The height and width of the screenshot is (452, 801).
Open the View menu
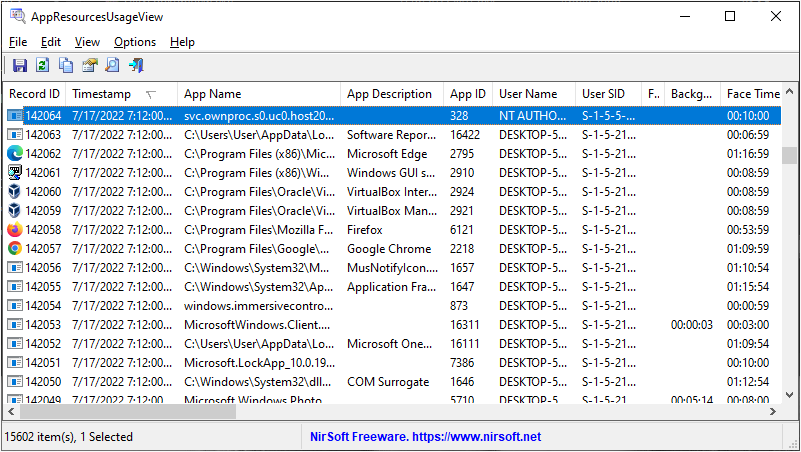click(x=87, y=42)
